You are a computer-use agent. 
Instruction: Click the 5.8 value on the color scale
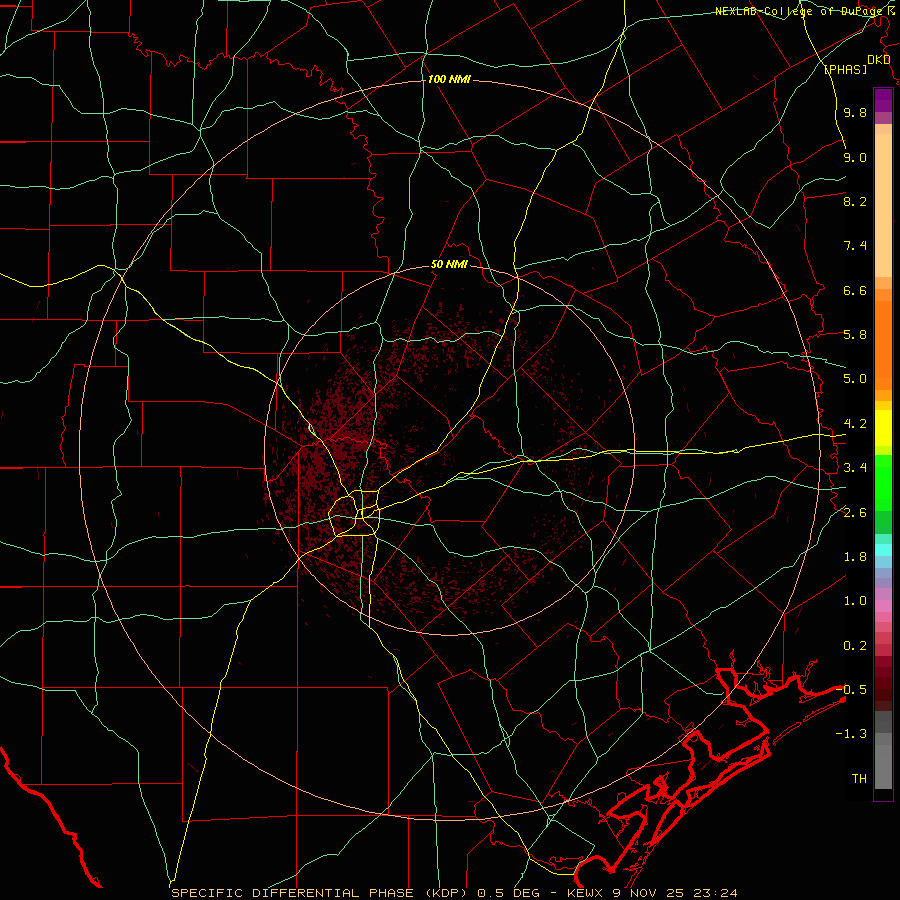(x=855, y=335)
